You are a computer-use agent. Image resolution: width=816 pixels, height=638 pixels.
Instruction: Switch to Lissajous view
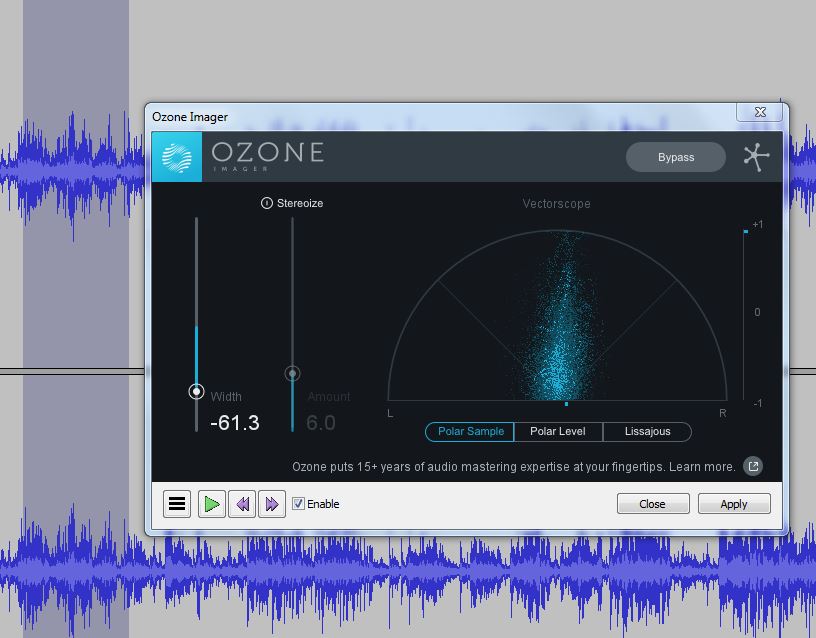[x=647, y=431]
